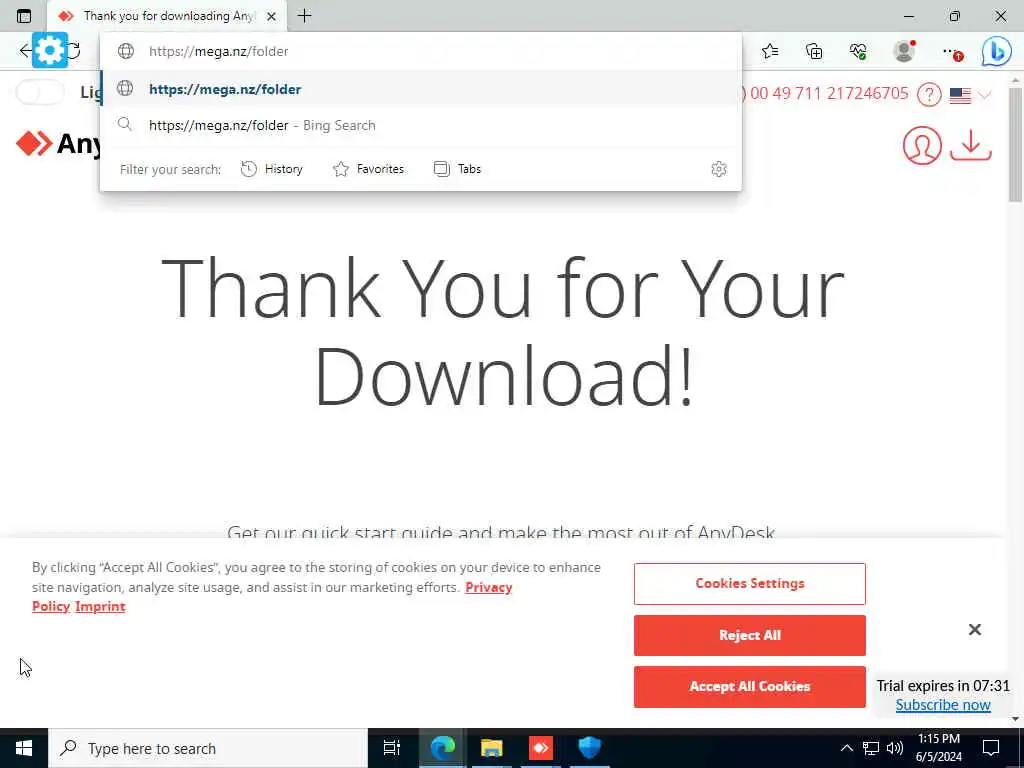Open the Imprint link
The height and width of the screenshot is (768, 1024).
[x=100, y=607]
